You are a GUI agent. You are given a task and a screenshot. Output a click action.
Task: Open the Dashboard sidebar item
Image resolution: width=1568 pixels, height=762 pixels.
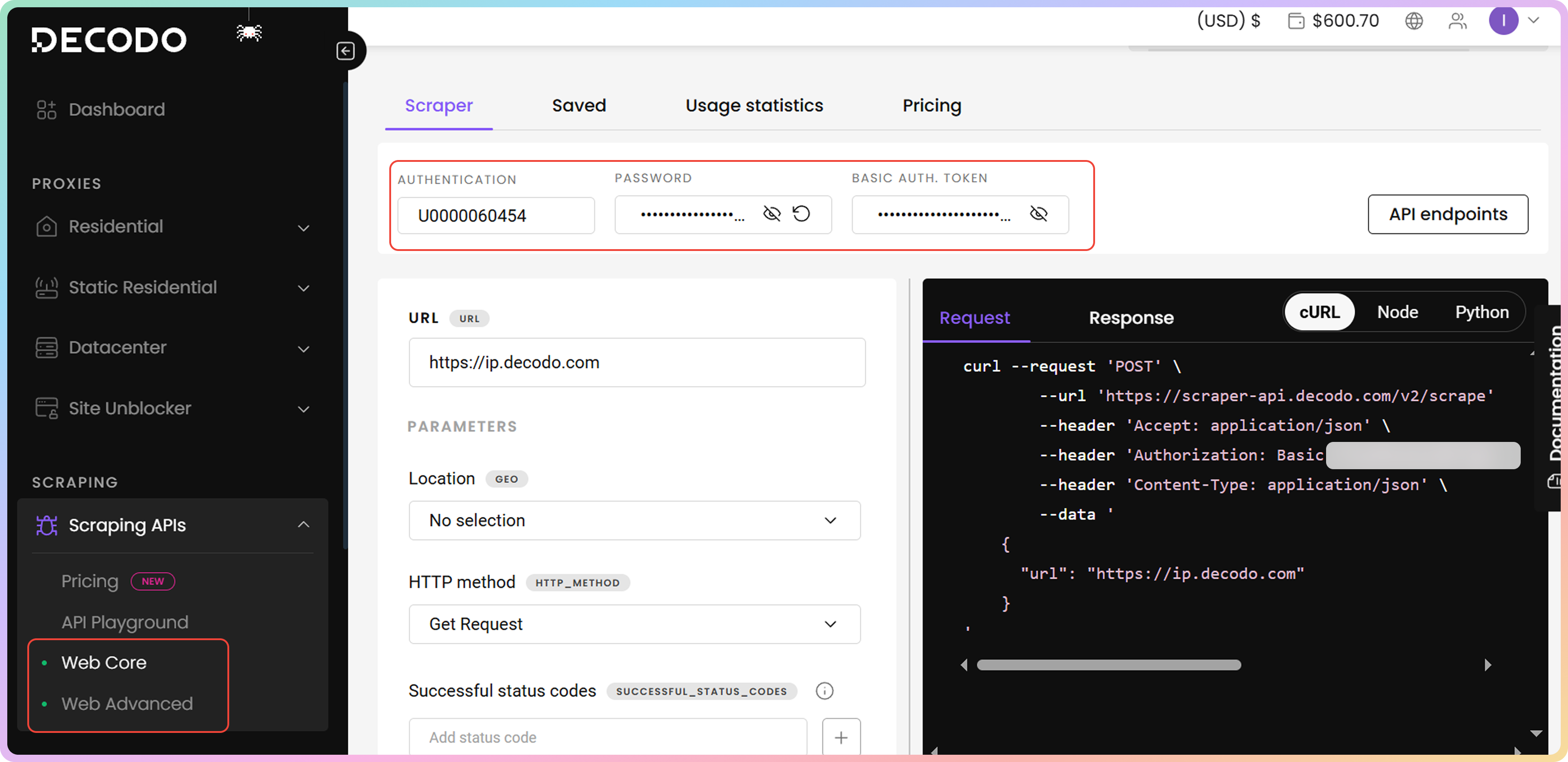(116, 110)
